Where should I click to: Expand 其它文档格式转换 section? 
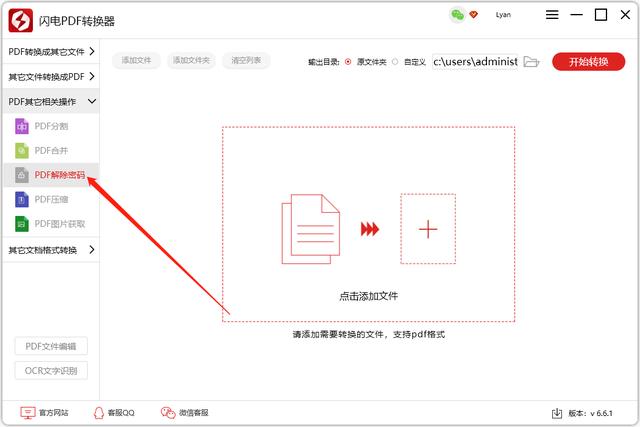click(51, 249)
